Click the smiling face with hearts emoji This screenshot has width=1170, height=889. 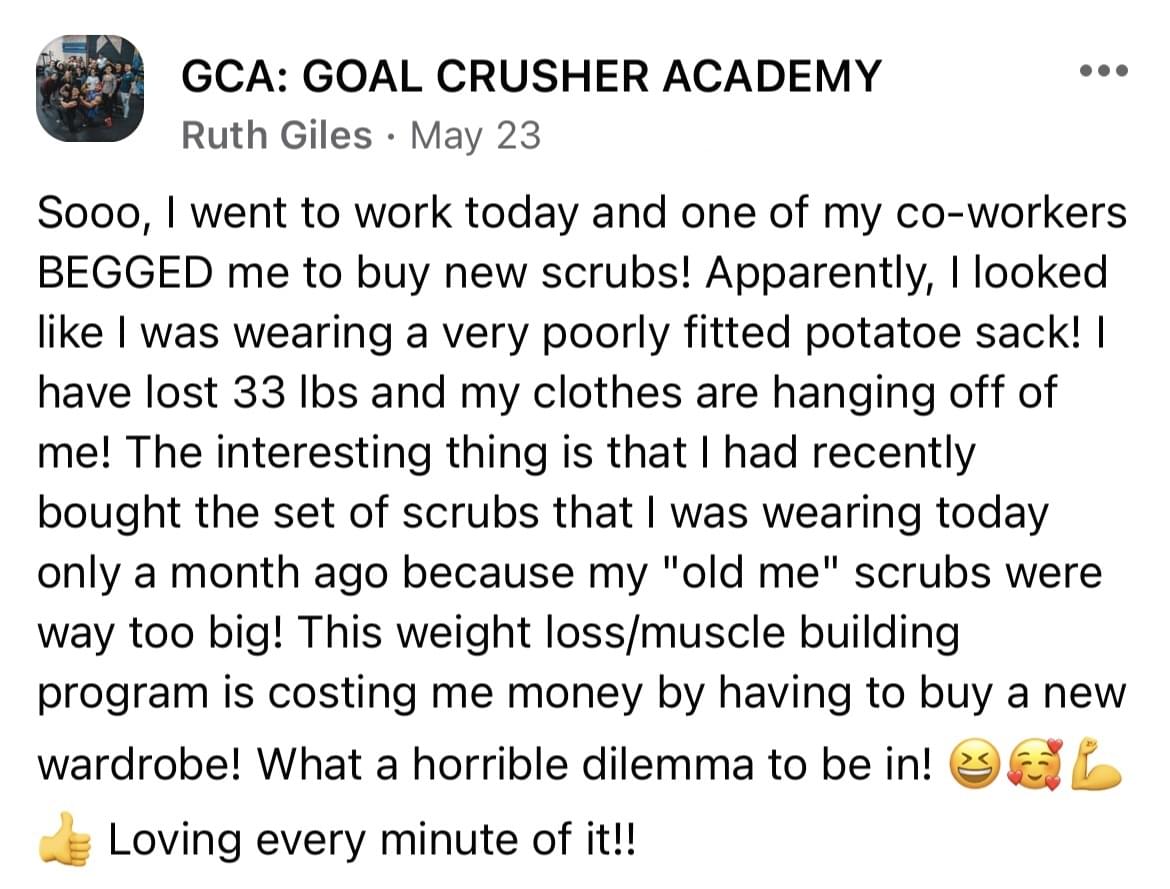(x=1035, y=766)
